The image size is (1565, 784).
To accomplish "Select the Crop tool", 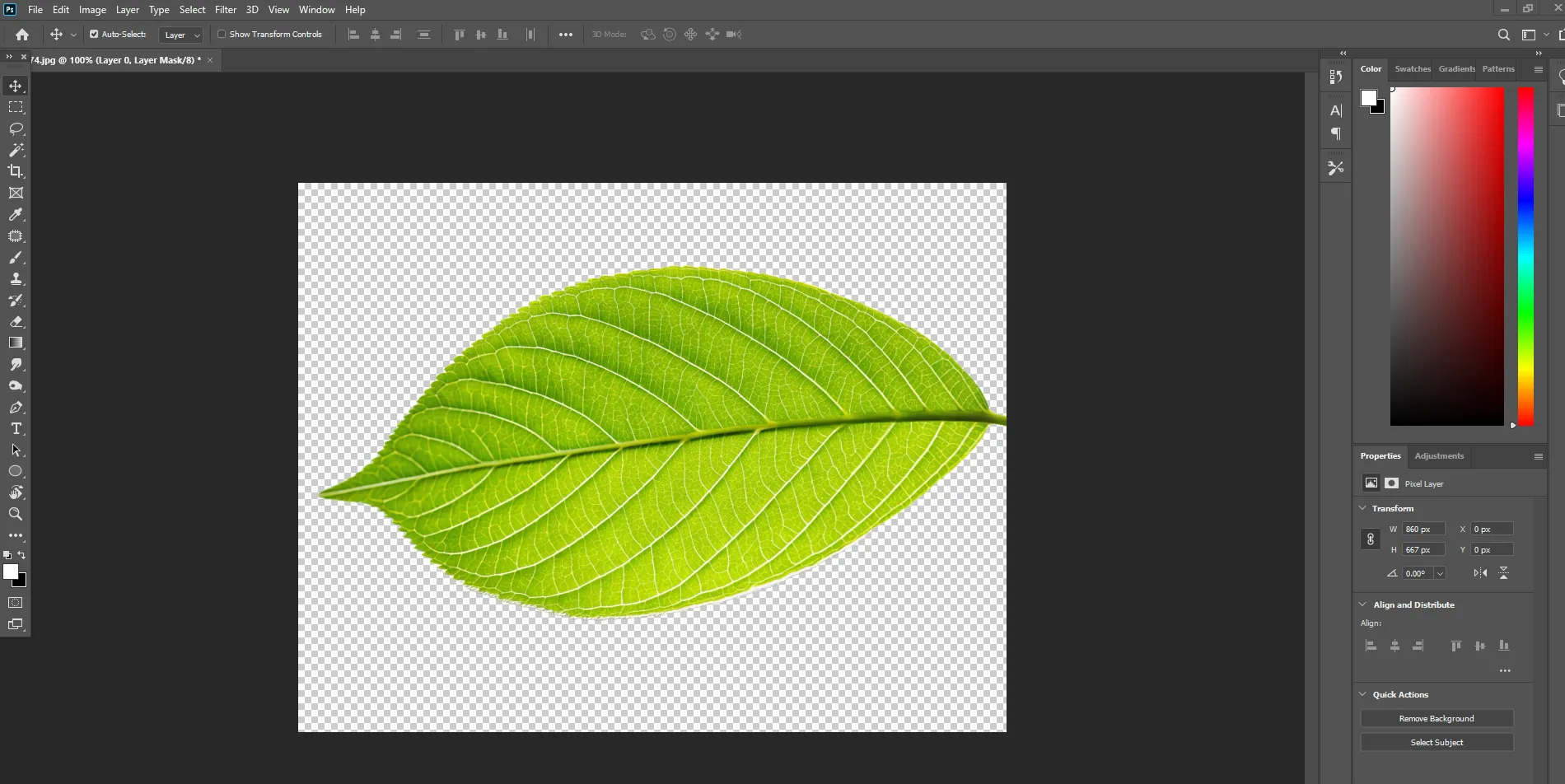I will (16, 171).
